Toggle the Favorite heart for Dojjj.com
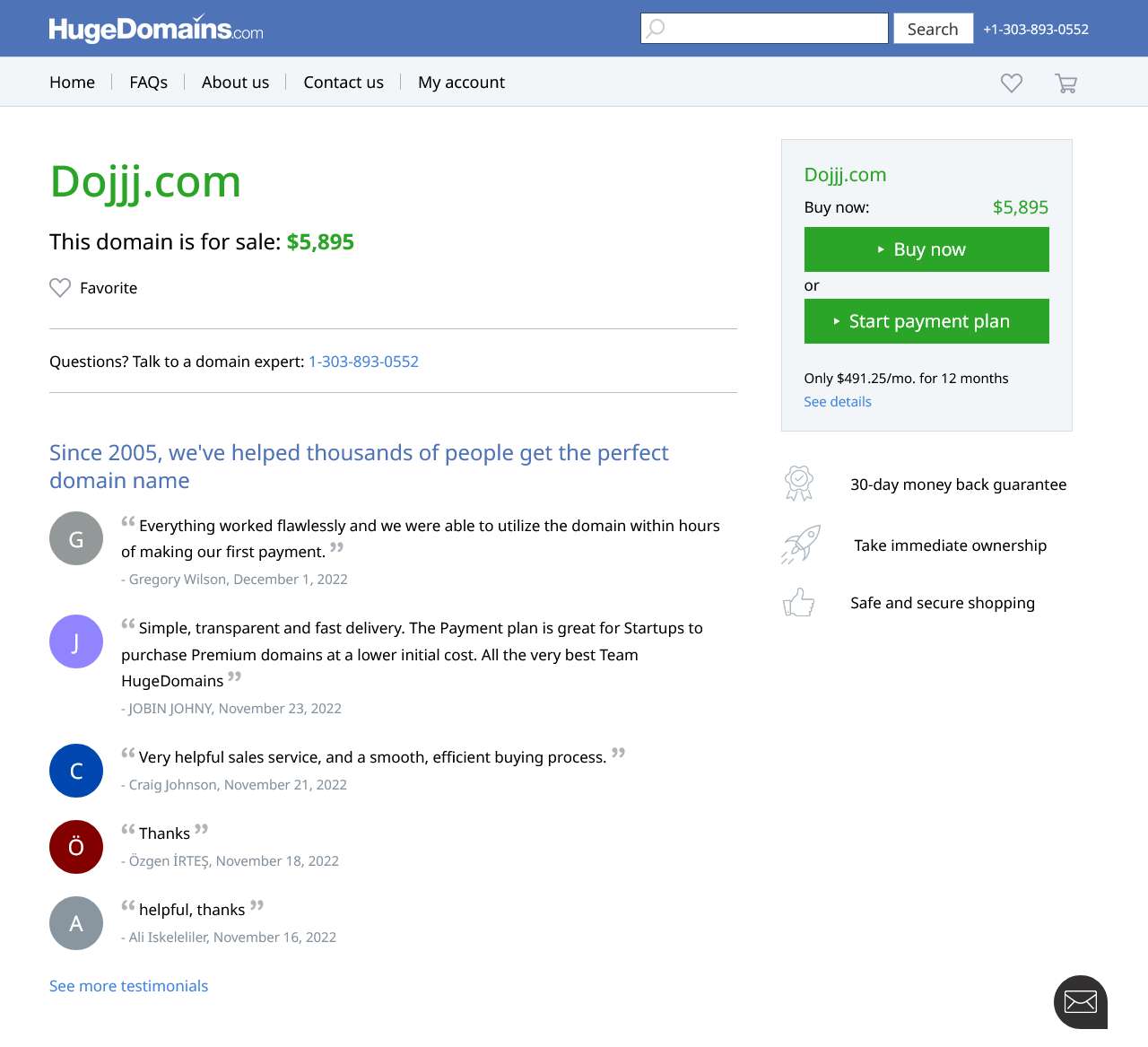The image size is (1148, 1047). point(60,288)
